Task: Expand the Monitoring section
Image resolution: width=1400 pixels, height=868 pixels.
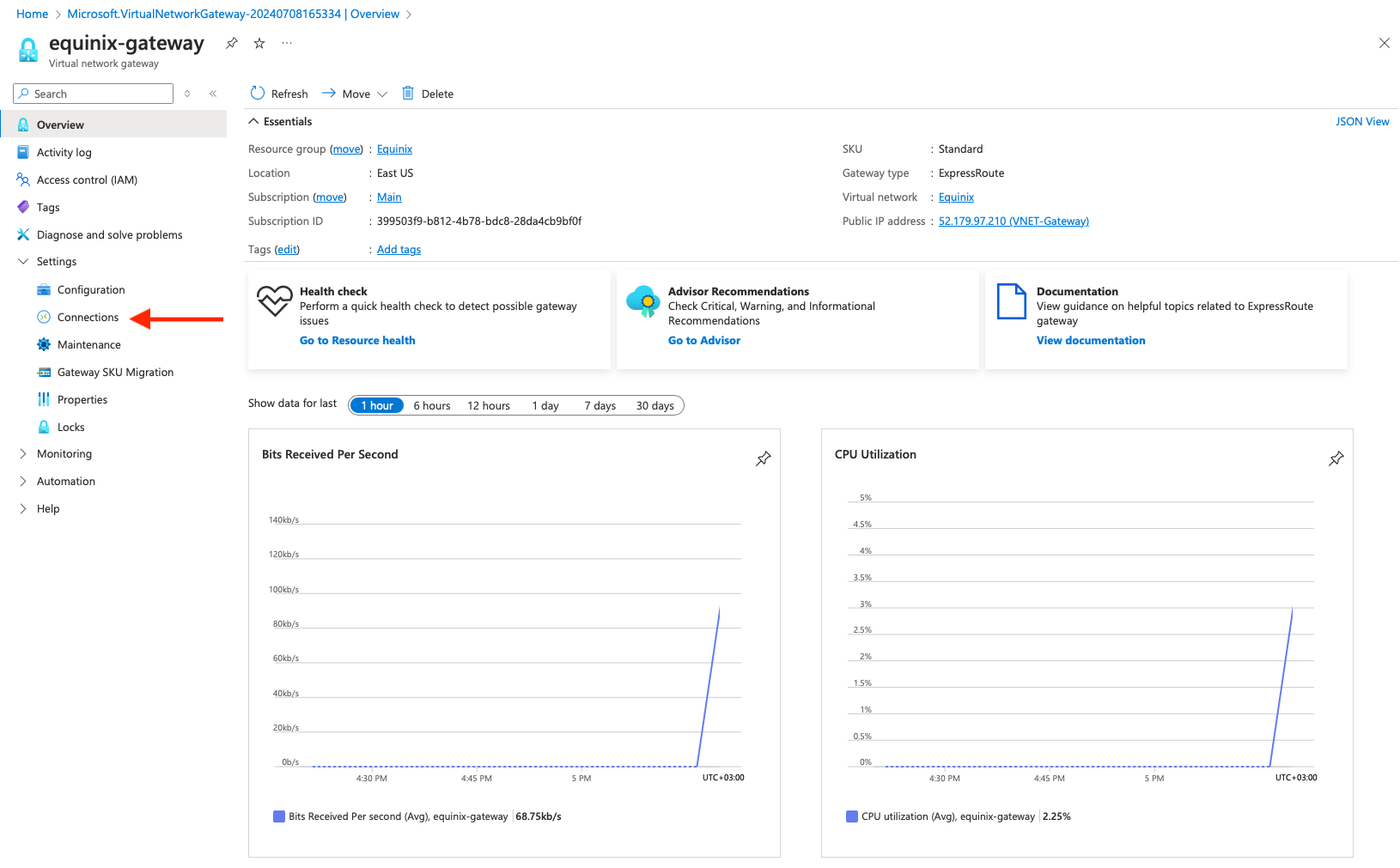Action: pos(23,453)
